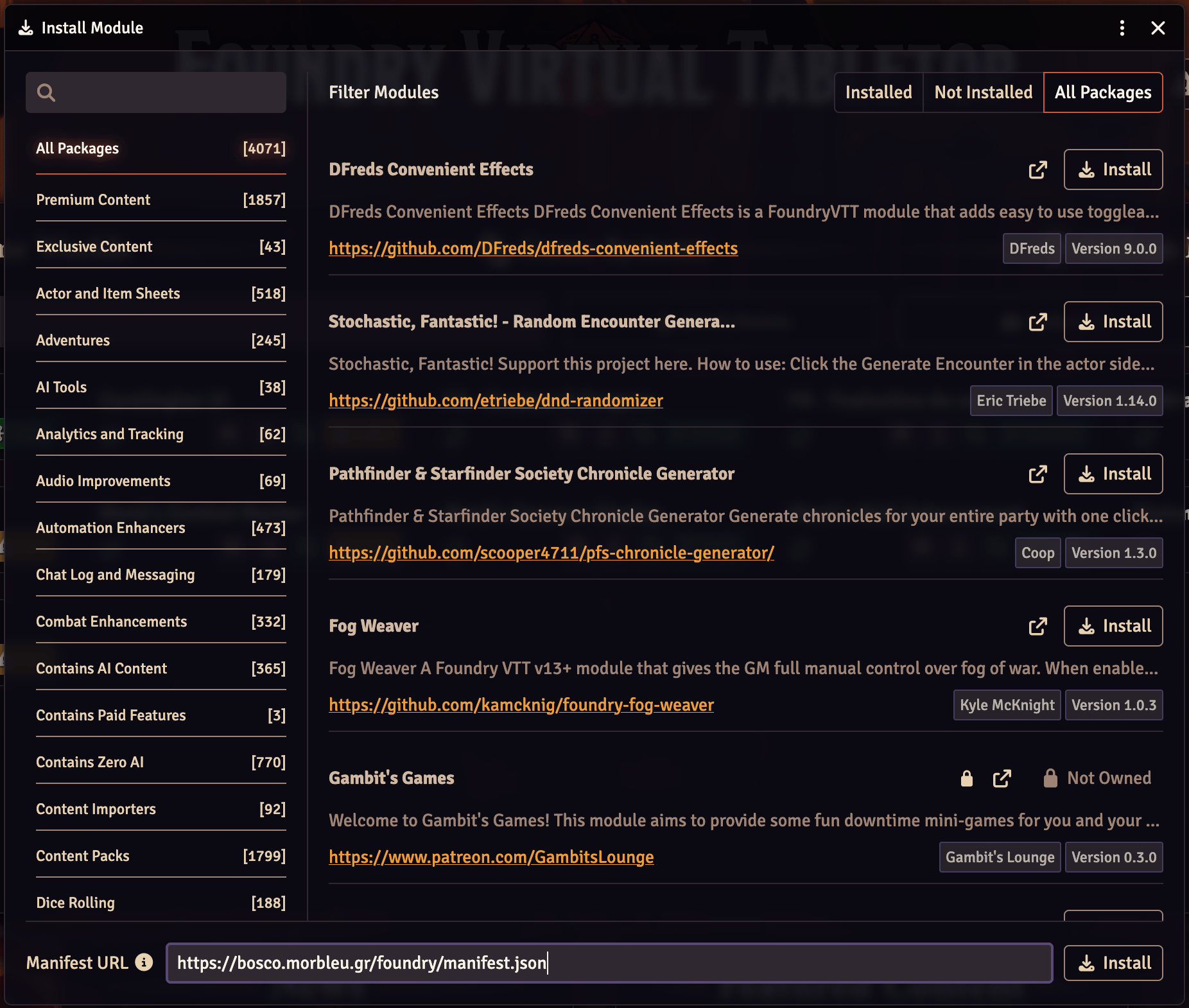Click the Coop author tag
The height and width of the screenshot is (1008, 1189).
1037,553
